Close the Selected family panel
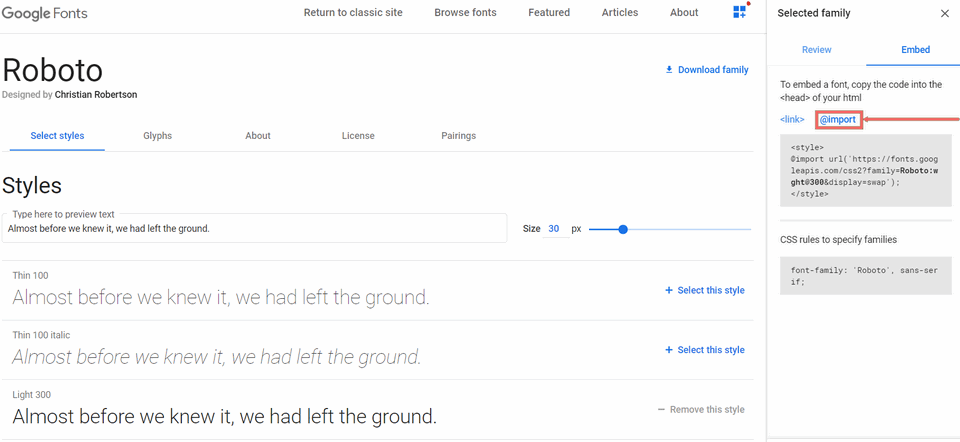The height and width of the screenshot is (442, 960). tap(945, 13)
